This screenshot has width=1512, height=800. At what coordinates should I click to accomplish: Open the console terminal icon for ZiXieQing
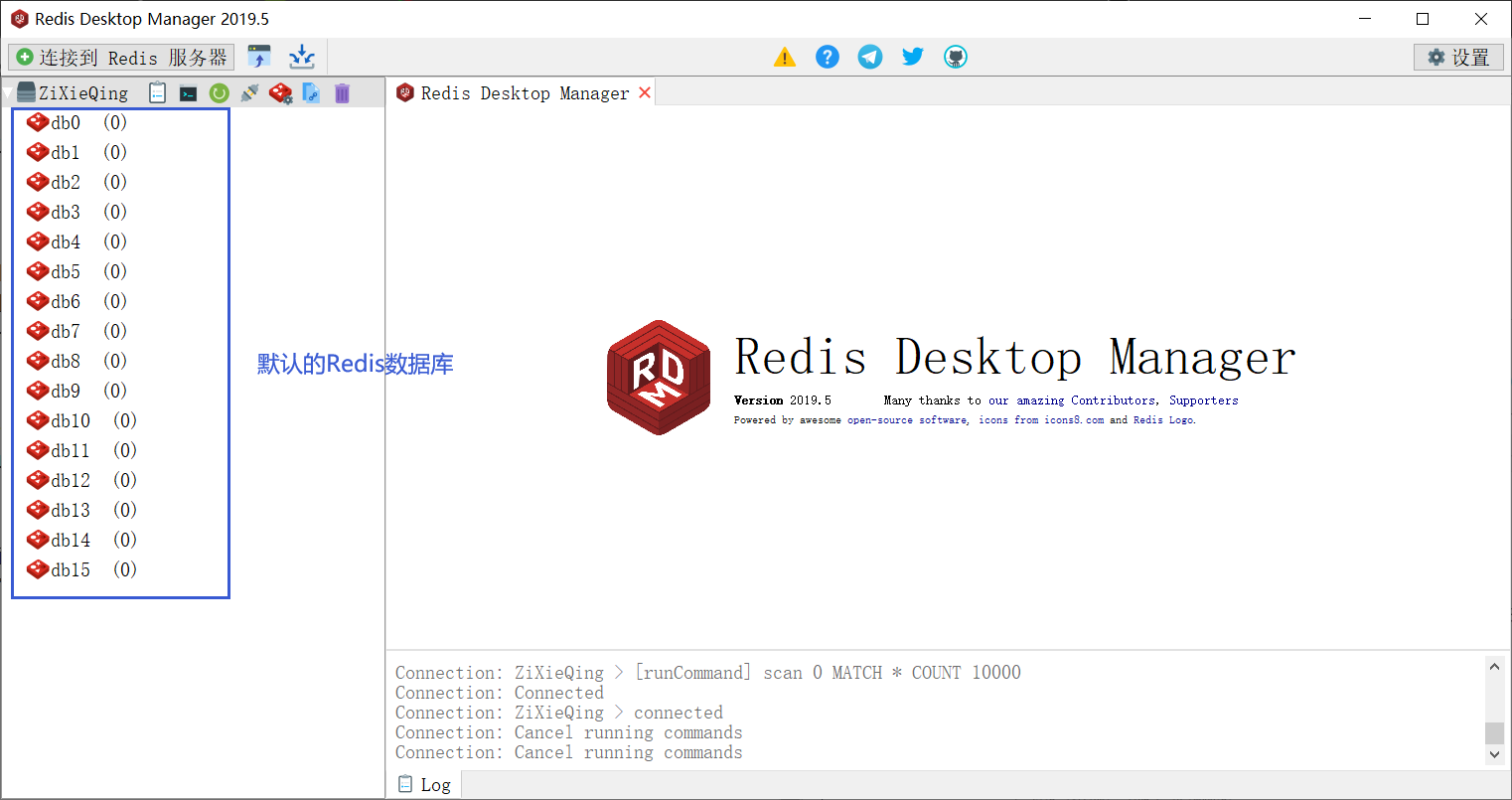[188, 93]
